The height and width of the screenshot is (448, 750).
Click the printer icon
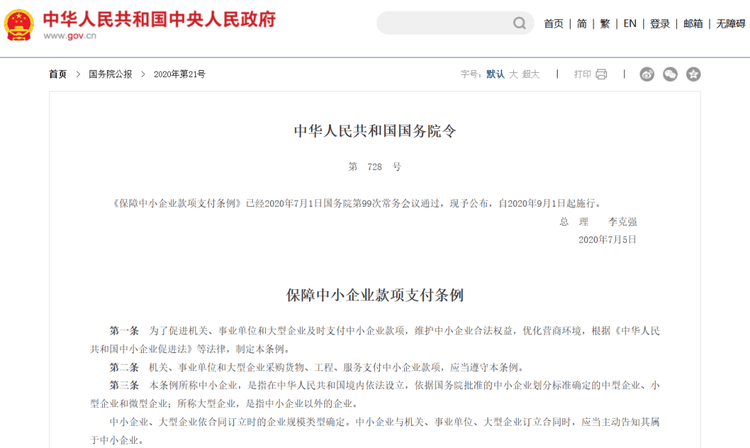click(601, 74)
